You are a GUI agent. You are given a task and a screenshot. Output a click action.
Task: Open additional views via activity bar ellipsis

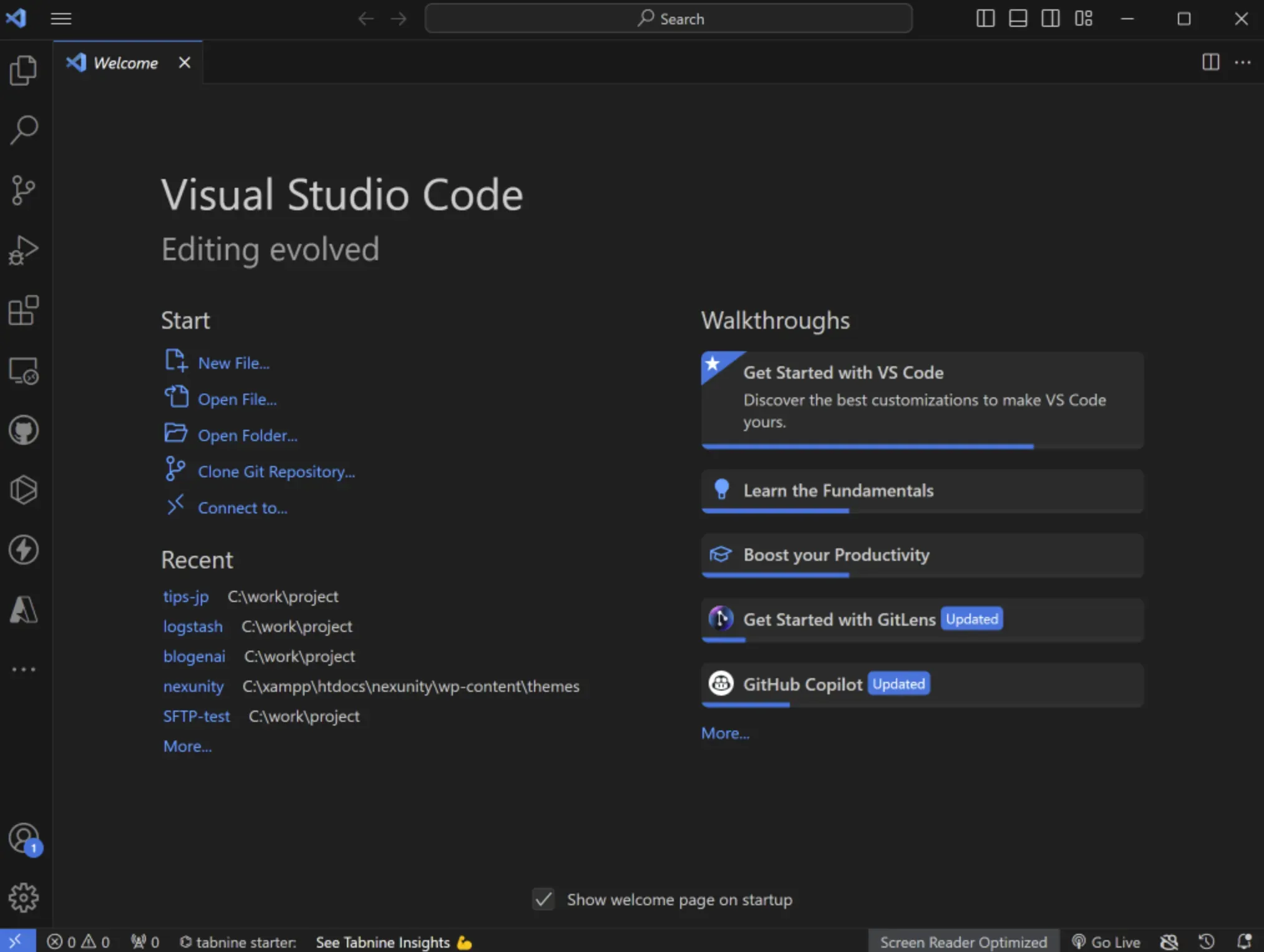(24, 669)
